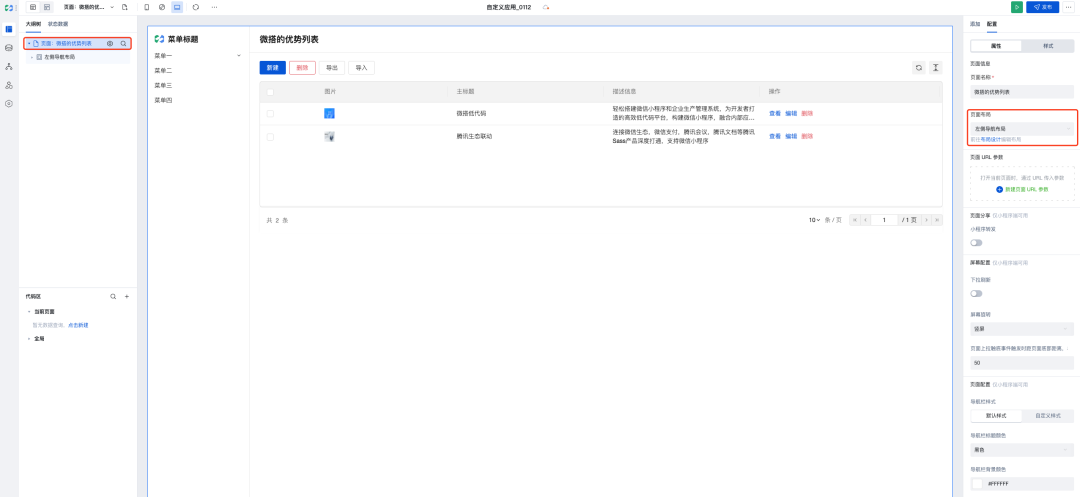
Task: Refresh the table with the reload icon
Action: (x=919, y=67)
